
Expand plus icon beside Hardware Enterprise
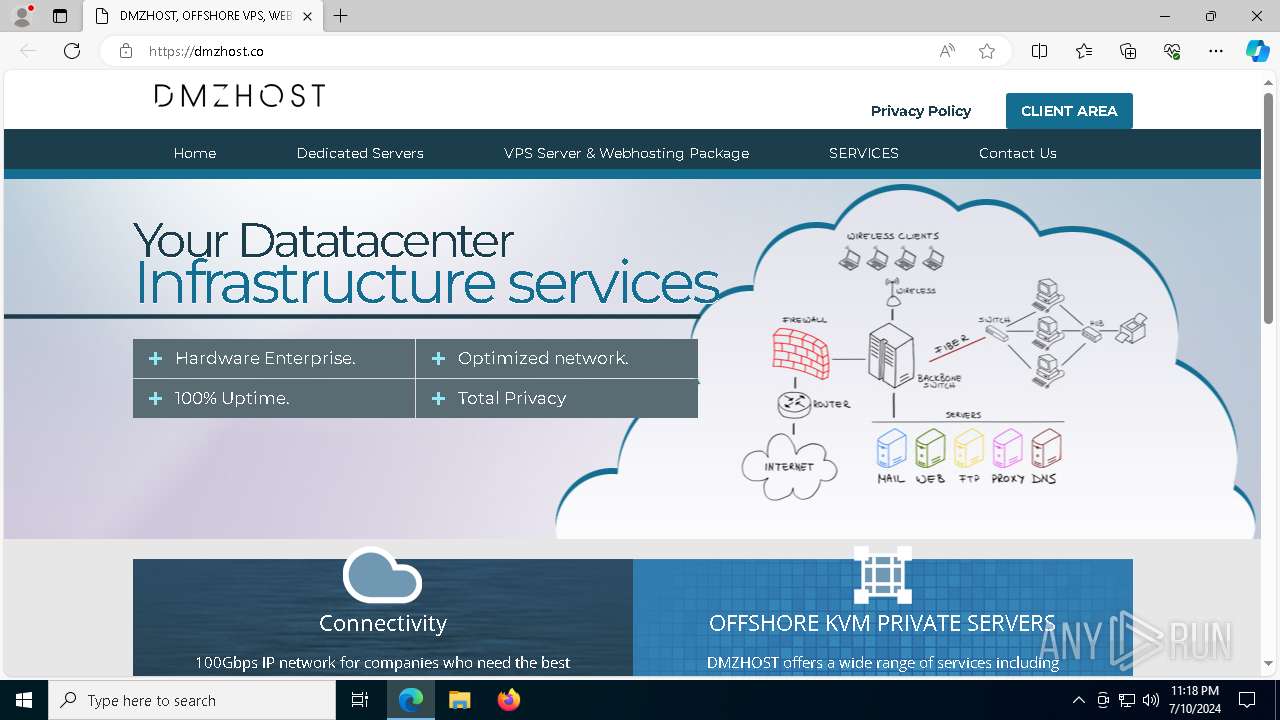click(x=155, y=358)
